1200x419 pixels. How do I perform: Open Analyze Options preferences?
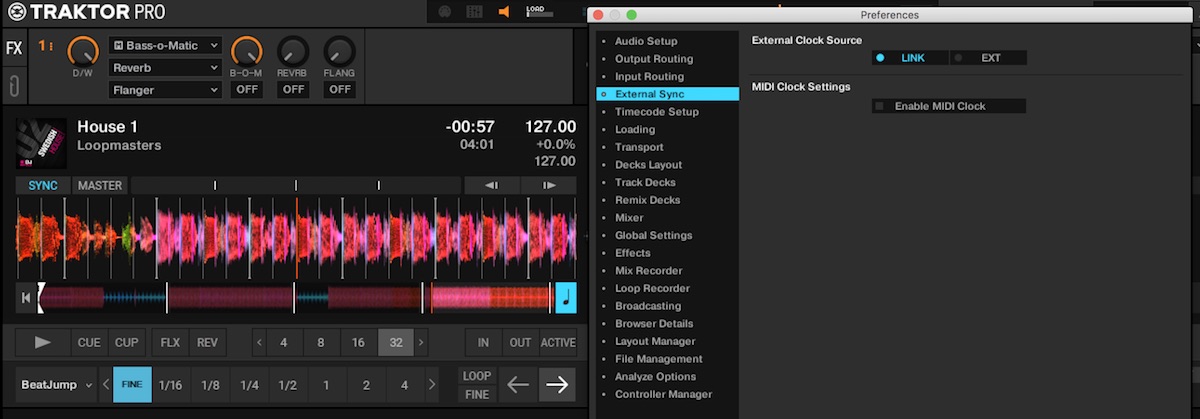point(656,376)
